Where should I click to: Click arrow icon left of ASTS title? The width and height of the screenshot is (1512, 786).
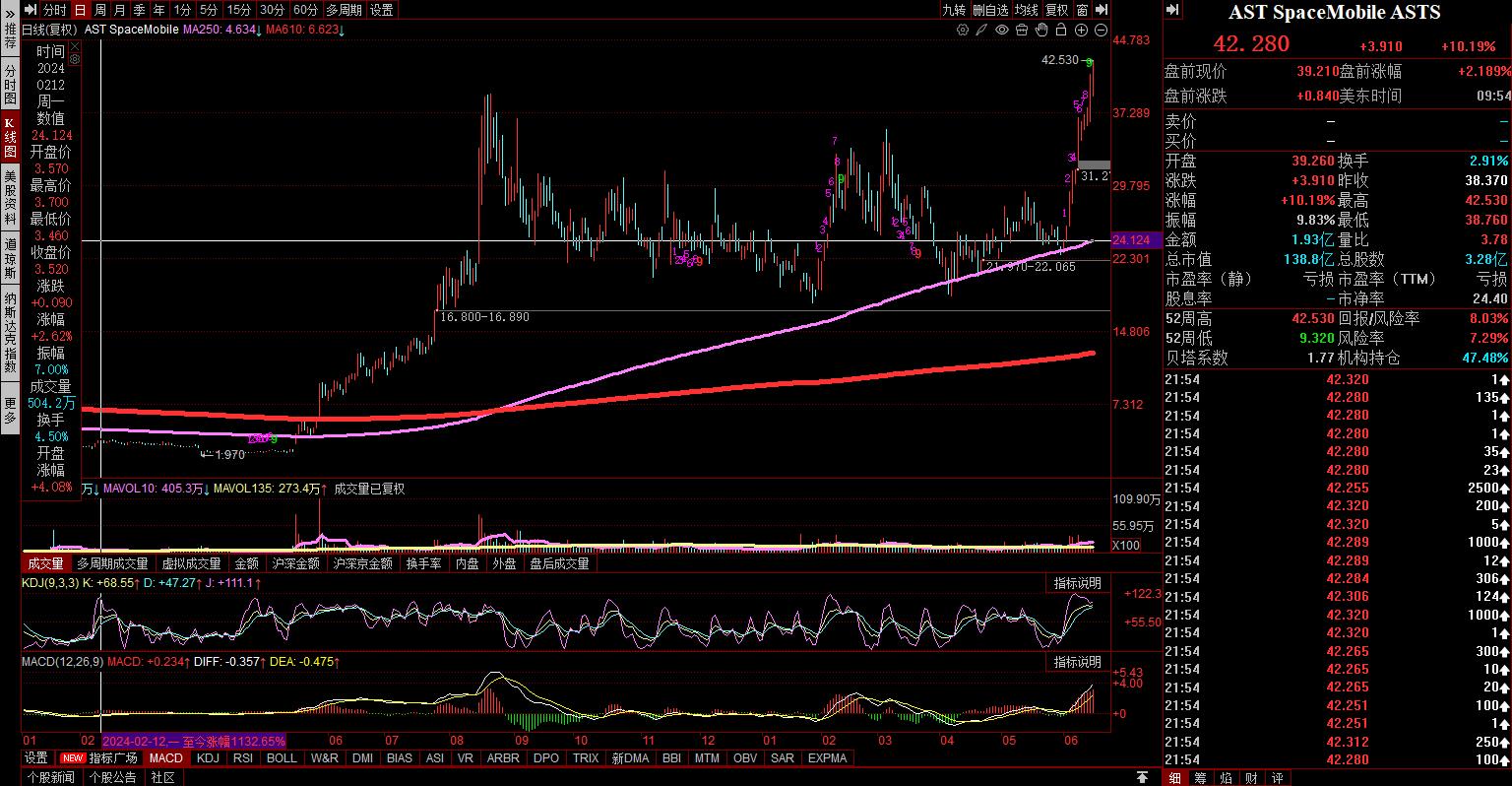tap(1172, 10)
